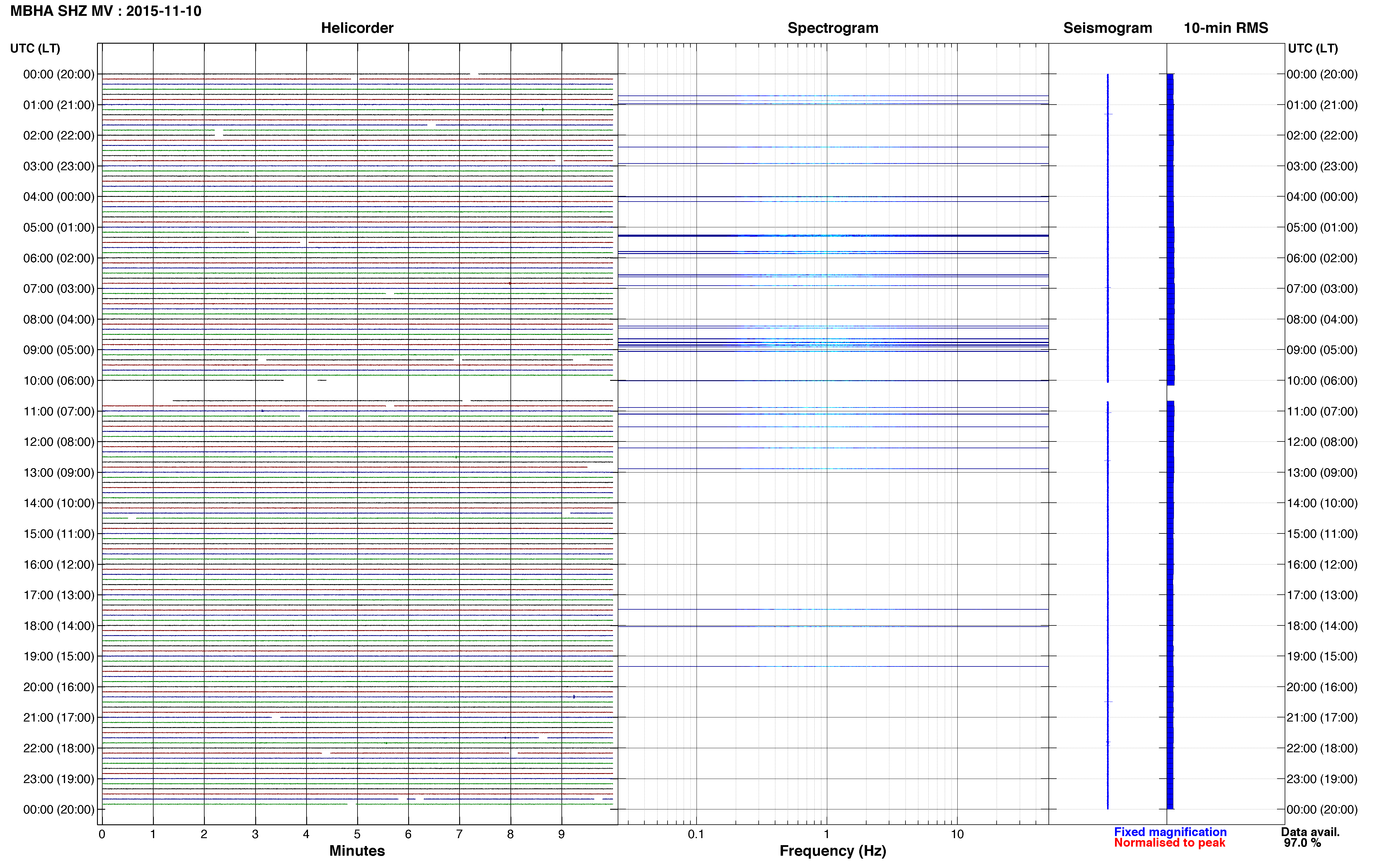The height and width of the screenshot is (868, 1389).
Task: Click '05:00 (01:00)' on the left time axis
Action: (x=59, y=227)
